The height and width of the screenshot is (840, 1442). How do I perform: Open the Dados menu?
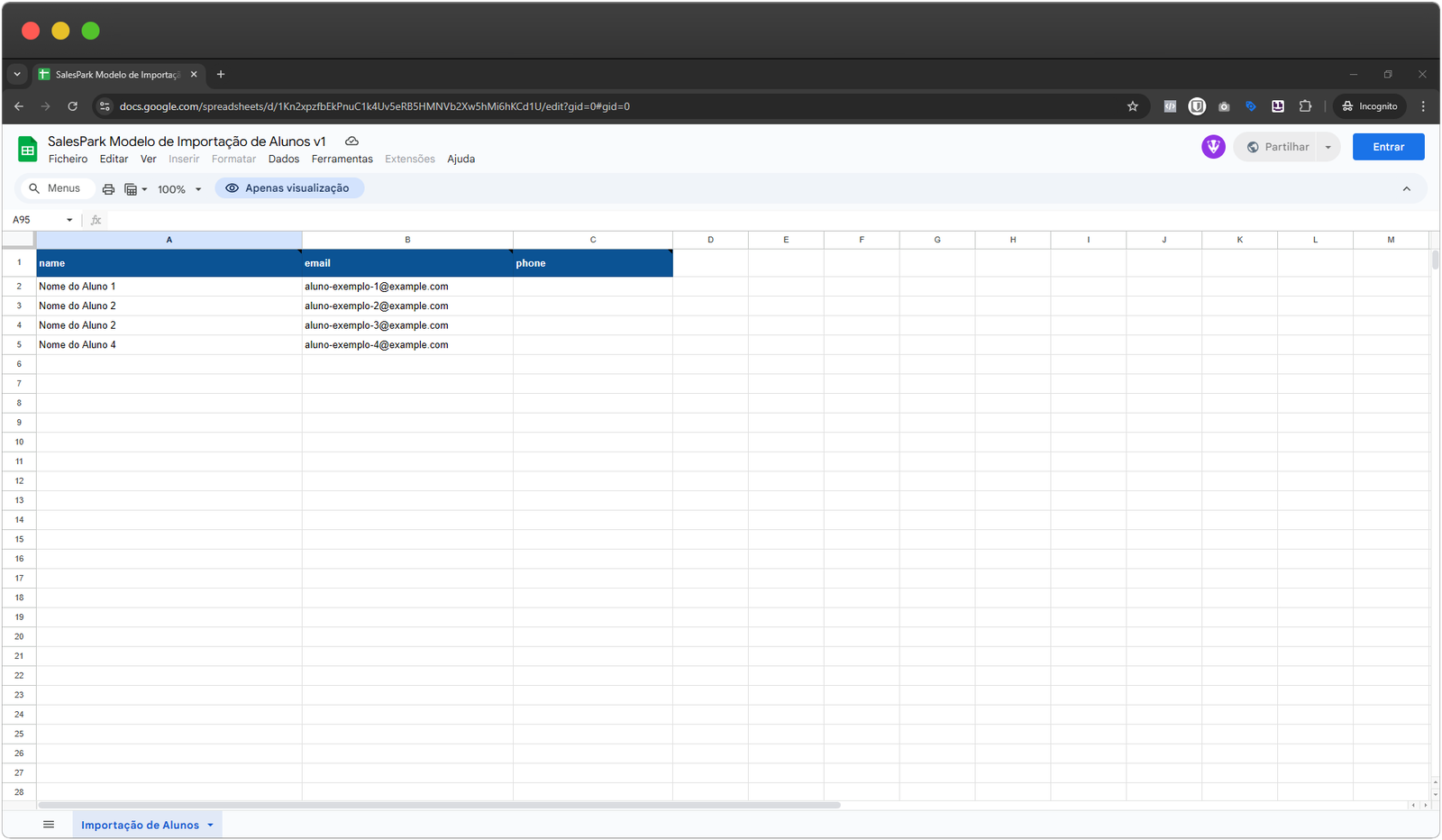(x=283, y=160)
